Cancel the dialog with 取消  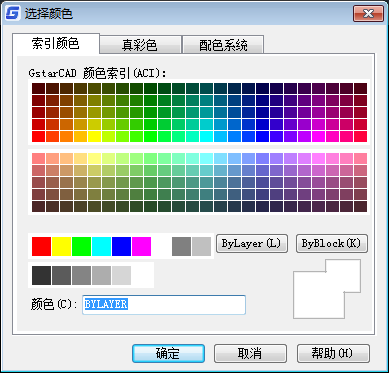click(250, 353)
